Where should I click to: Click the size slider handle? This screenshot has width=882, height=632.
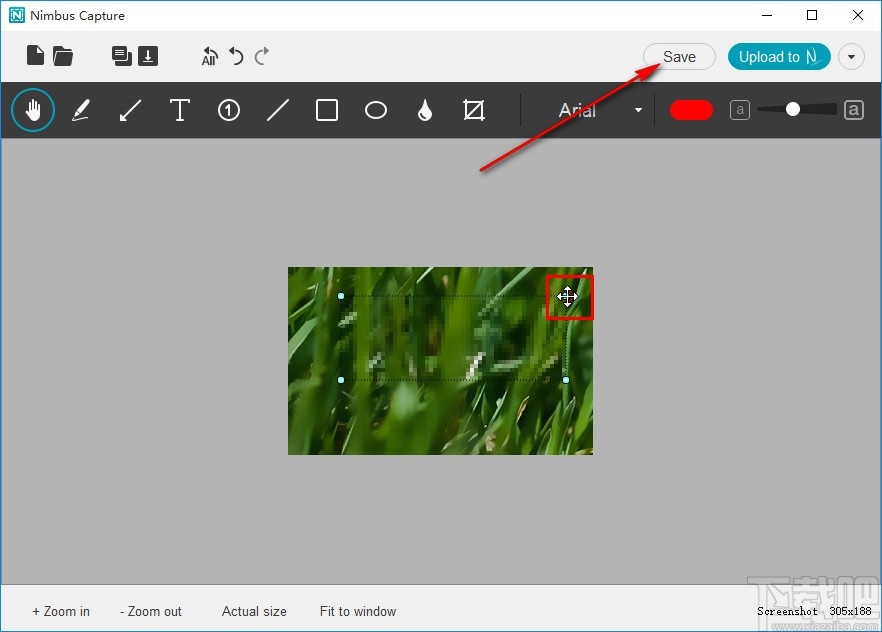[x=793, y=109]
